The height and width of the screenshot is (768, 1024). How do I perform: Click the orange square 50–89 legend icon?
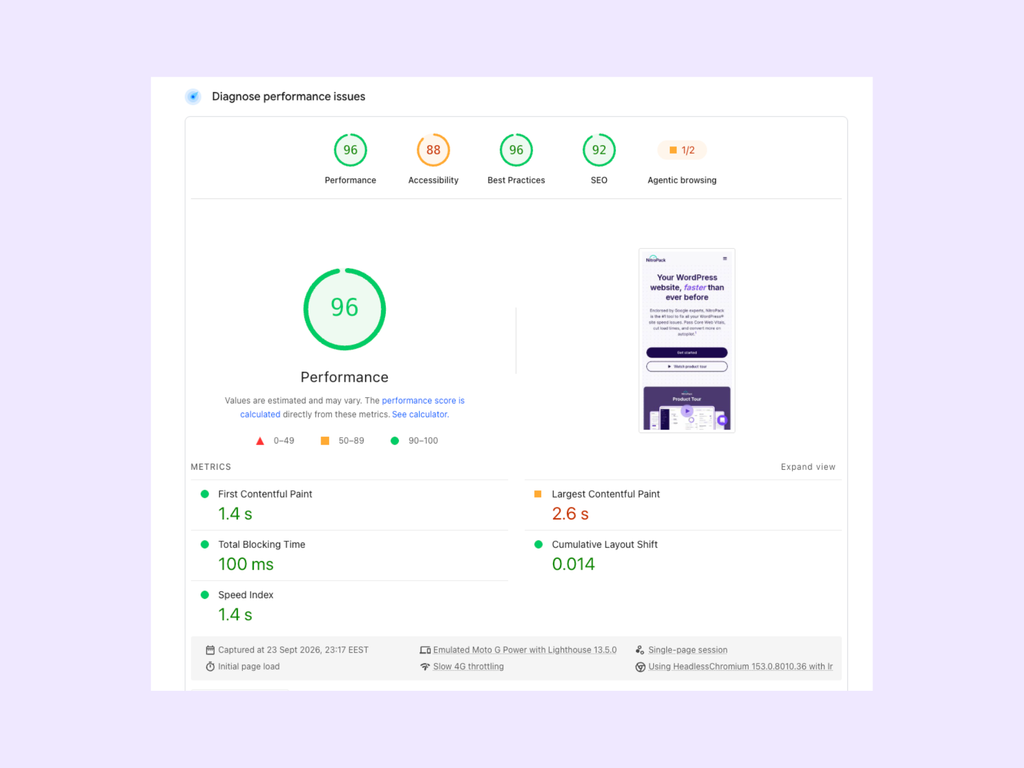325,441
